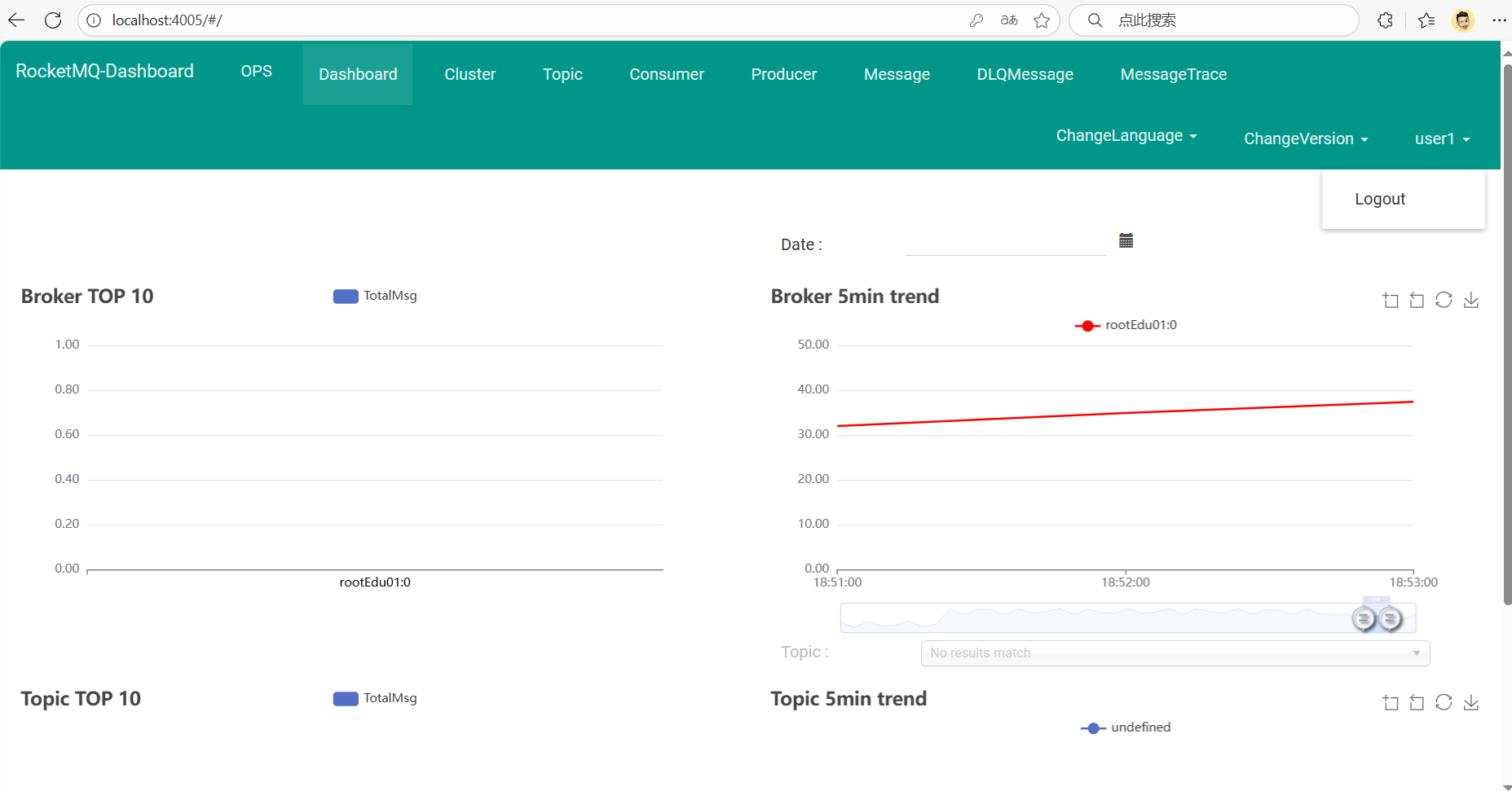Click zoom reset icon in Broker 5min trend

click(x=1417, y=301)
